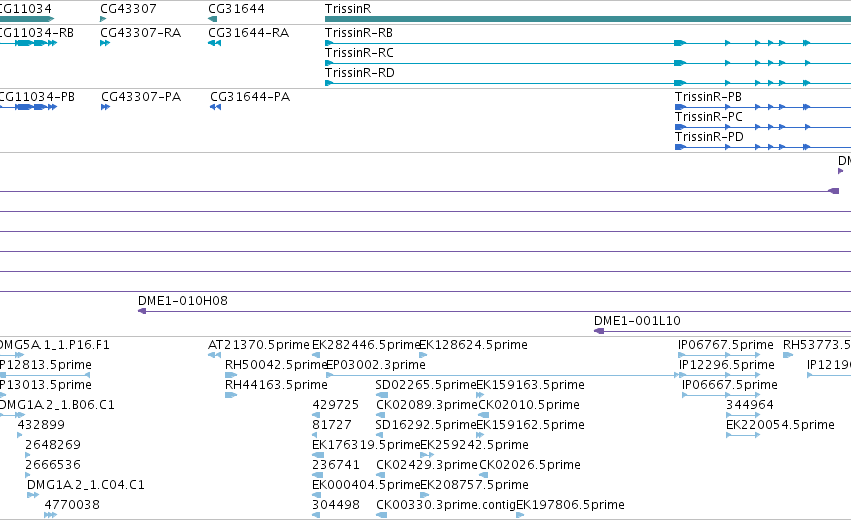
Task: Select the EK282446.5prime EST label
Action: point(366,345)
